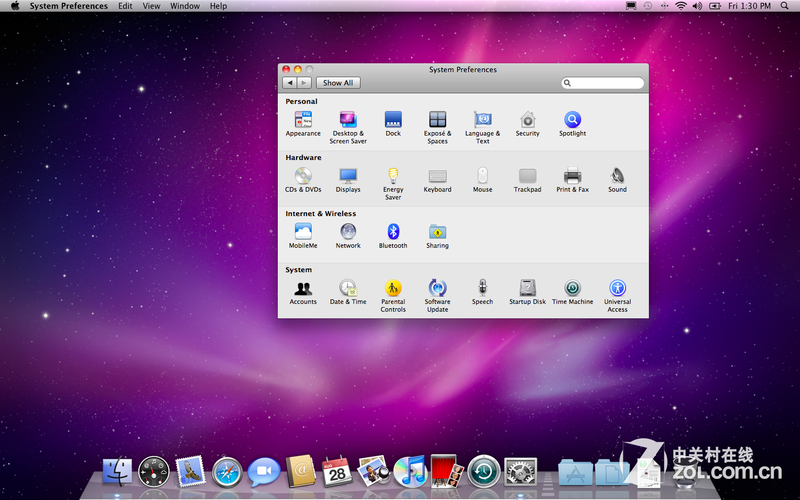Launch Safari from the Dock
This screenshot has width=800, height=500.
[x=227, y=471]
